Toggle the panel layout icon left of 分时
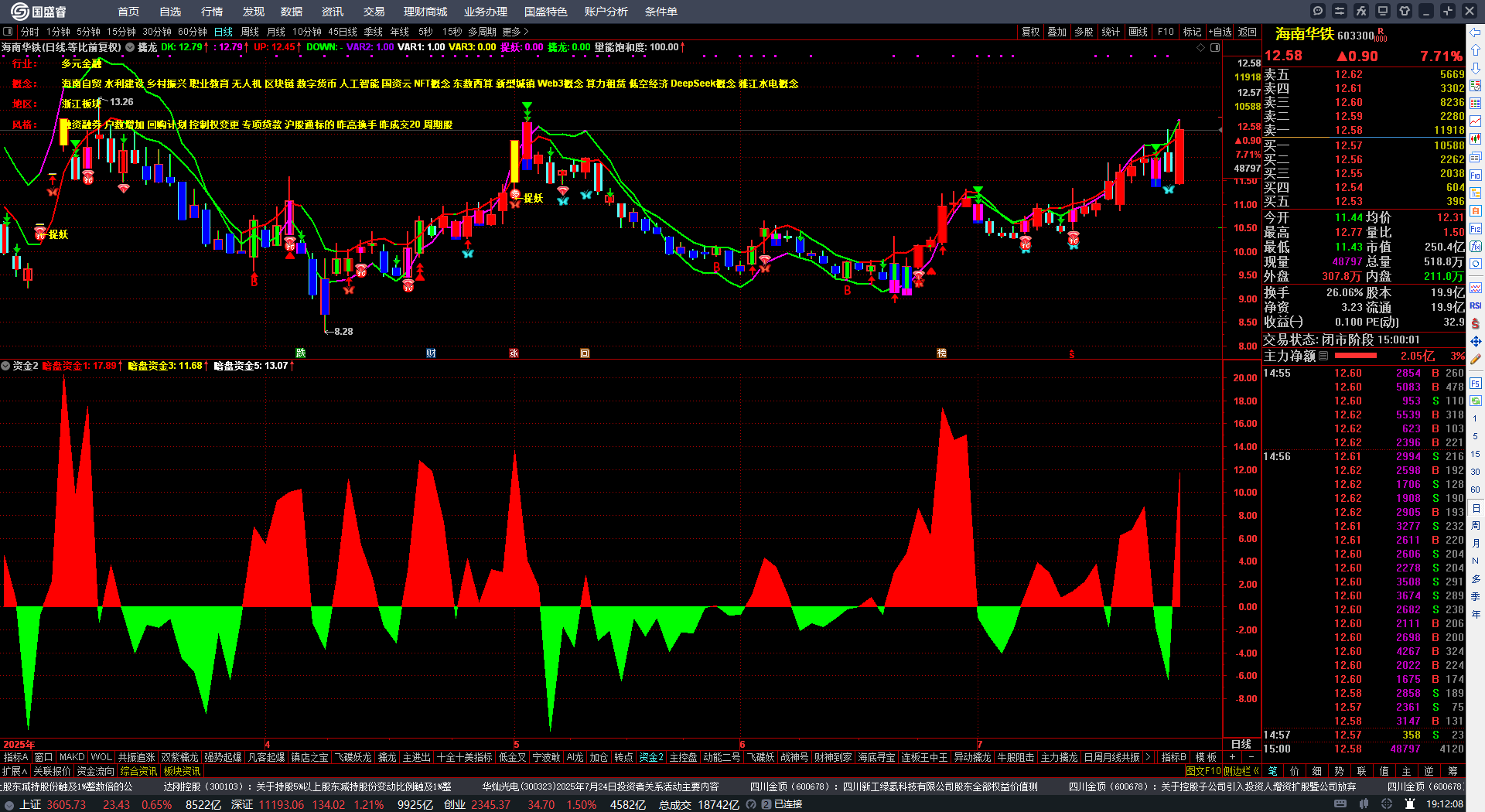The height and width of the screenshot is (812, 1485). tap(8, 32)
